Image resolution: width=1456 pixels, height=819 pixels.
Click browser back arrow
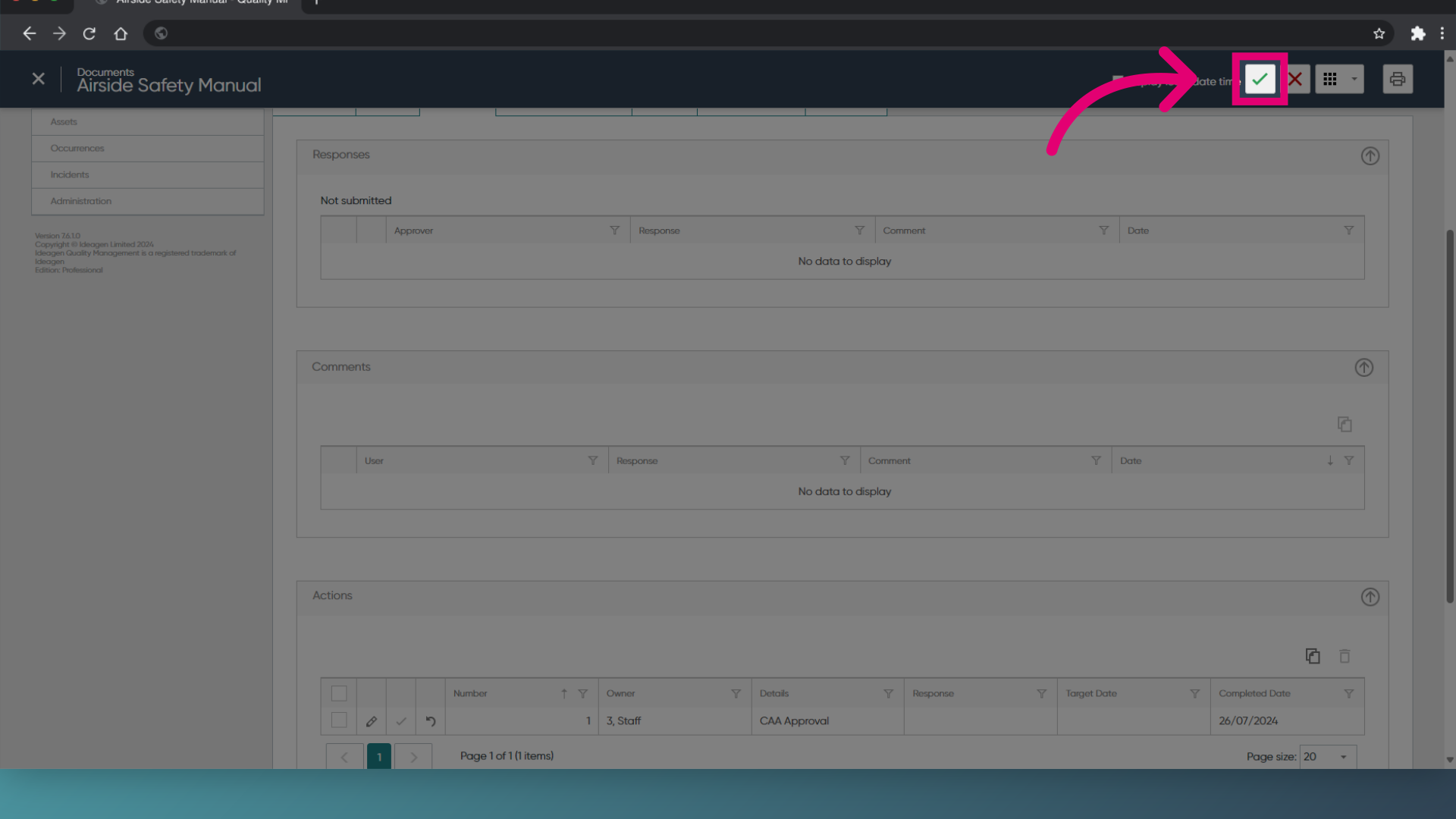(29, 33)
